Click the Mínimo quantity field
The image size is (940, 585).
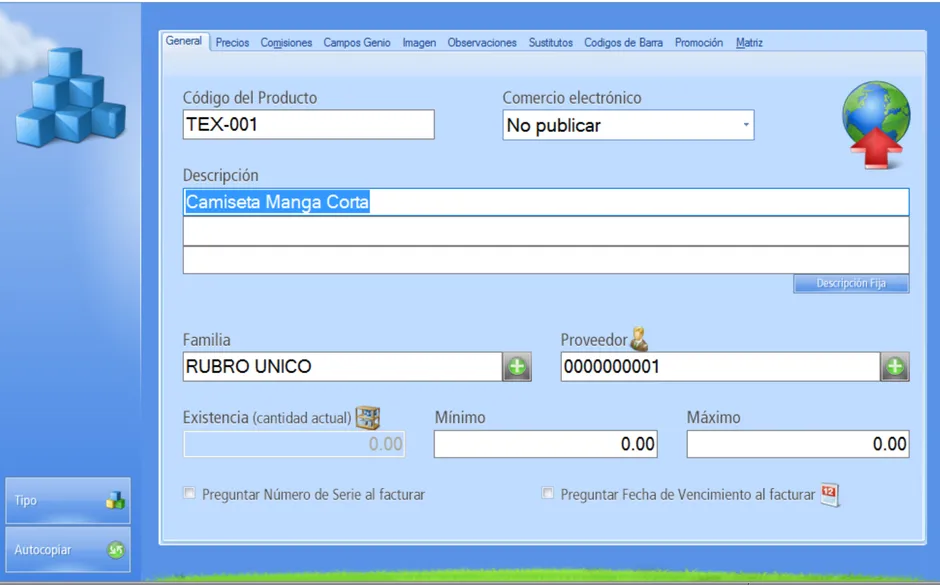point(546,444)
